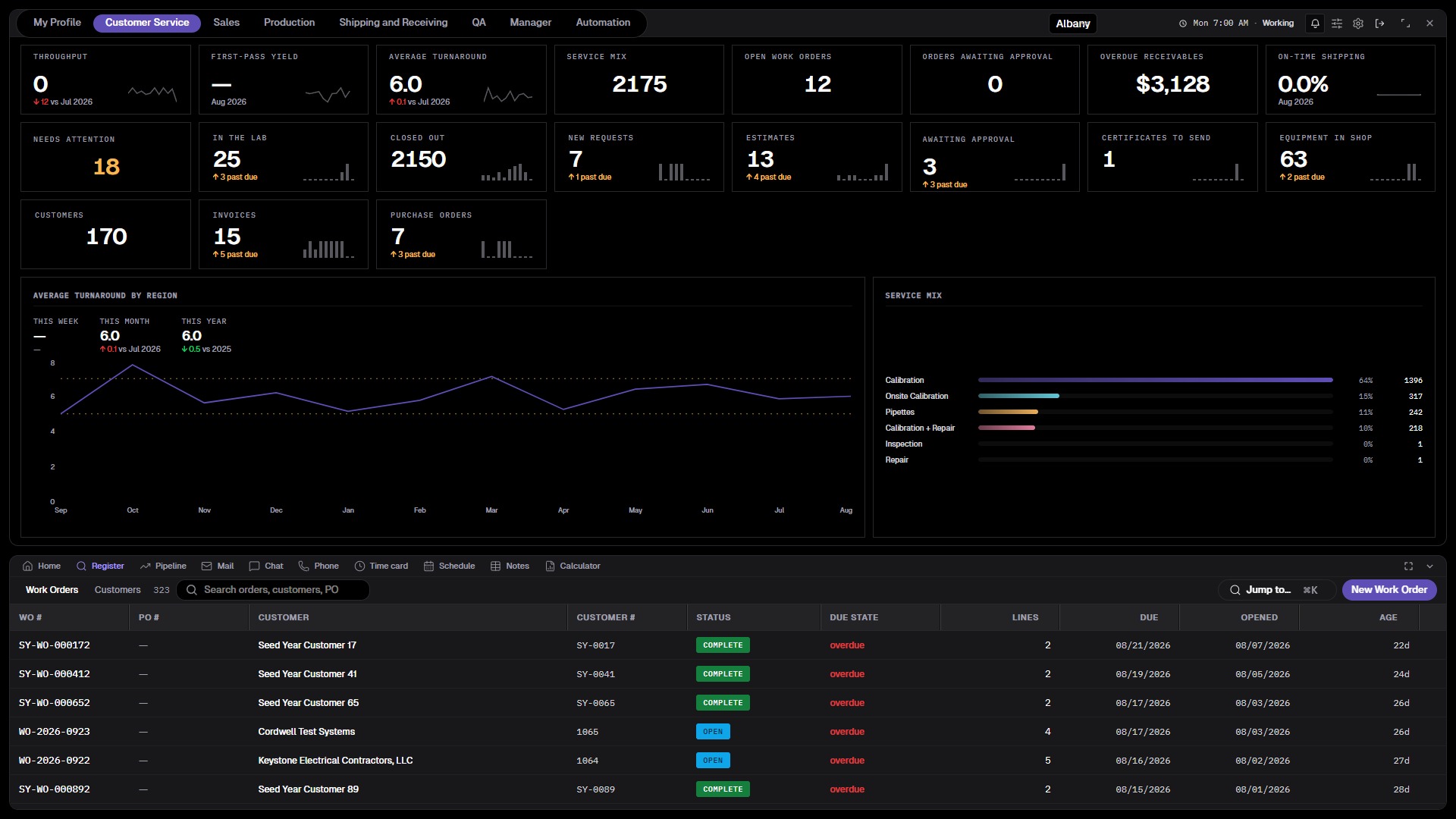Open Mail from the toolbar

pos(218,566)
